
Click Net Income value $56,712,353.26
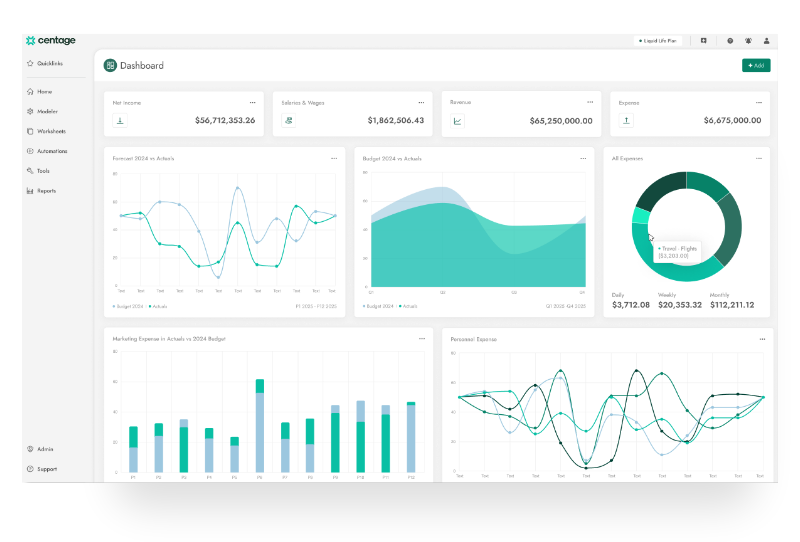point(225,120)
